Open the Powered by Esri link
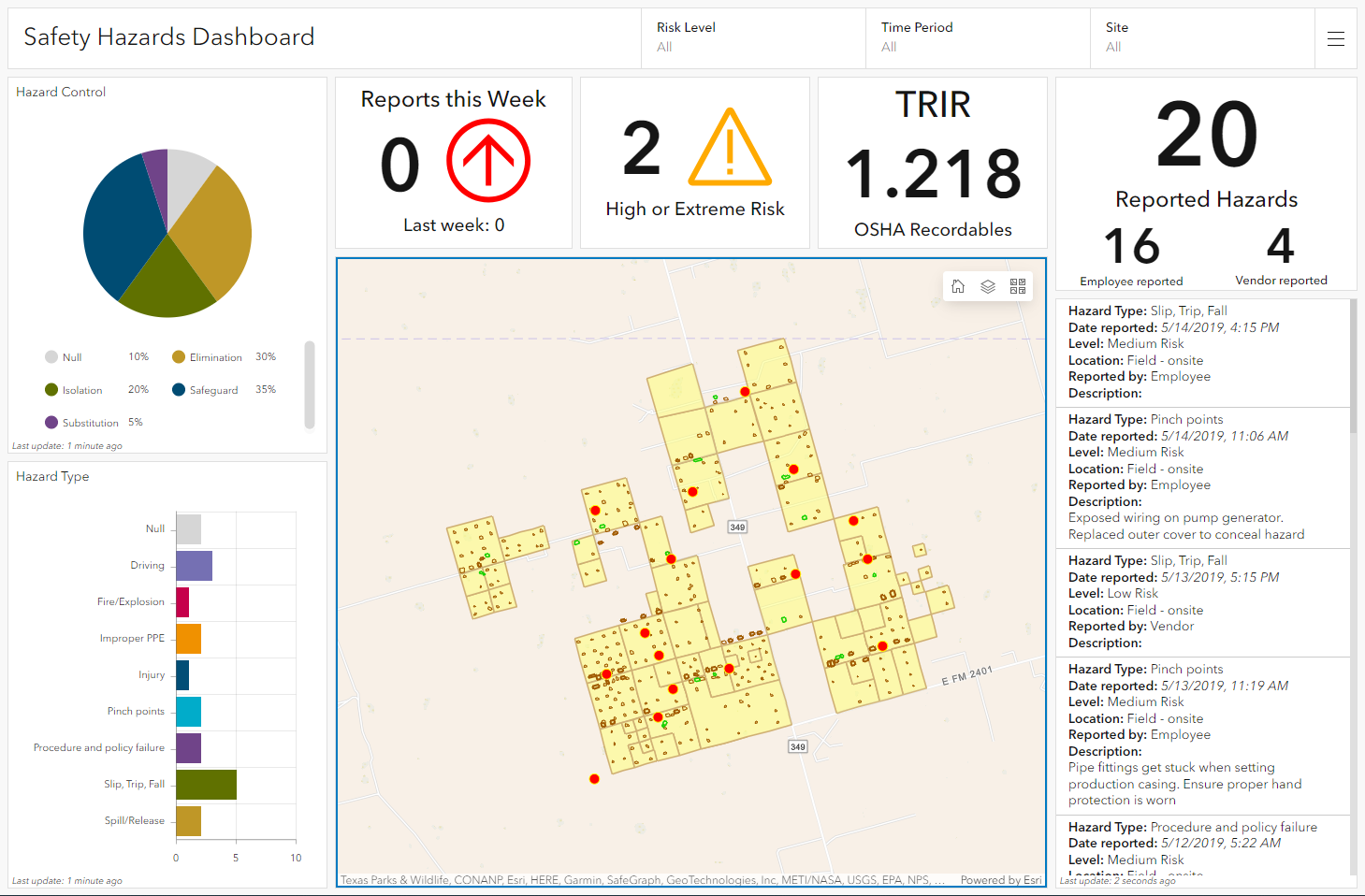 coord(1000,880)
